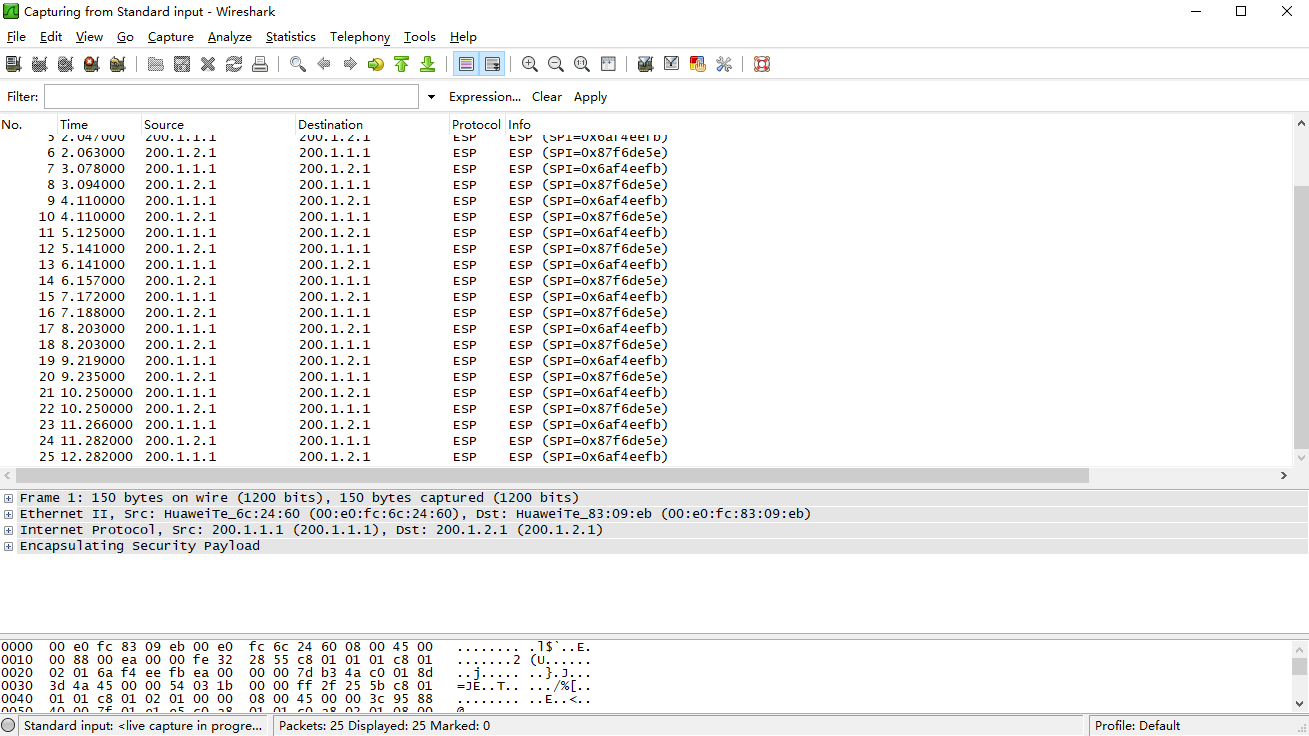The width and height of the screenshot is (1309, 736).
Task: Open the Statistics menu
Action: (x=290, y=36)
